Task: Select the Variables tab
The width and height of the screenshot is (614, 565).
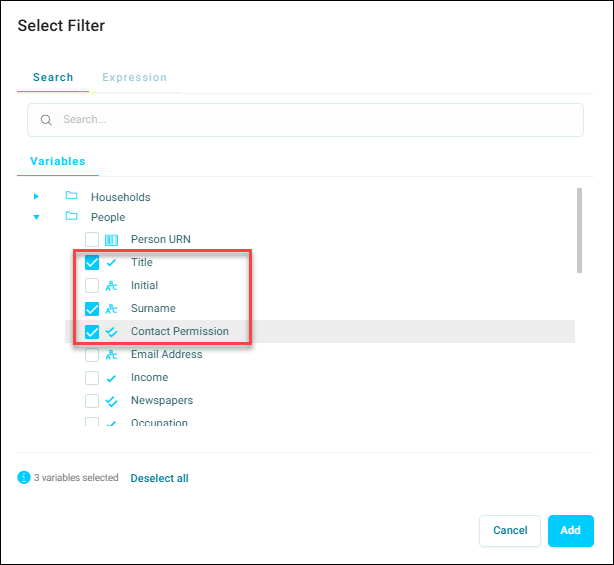Action: click(58, 161)
